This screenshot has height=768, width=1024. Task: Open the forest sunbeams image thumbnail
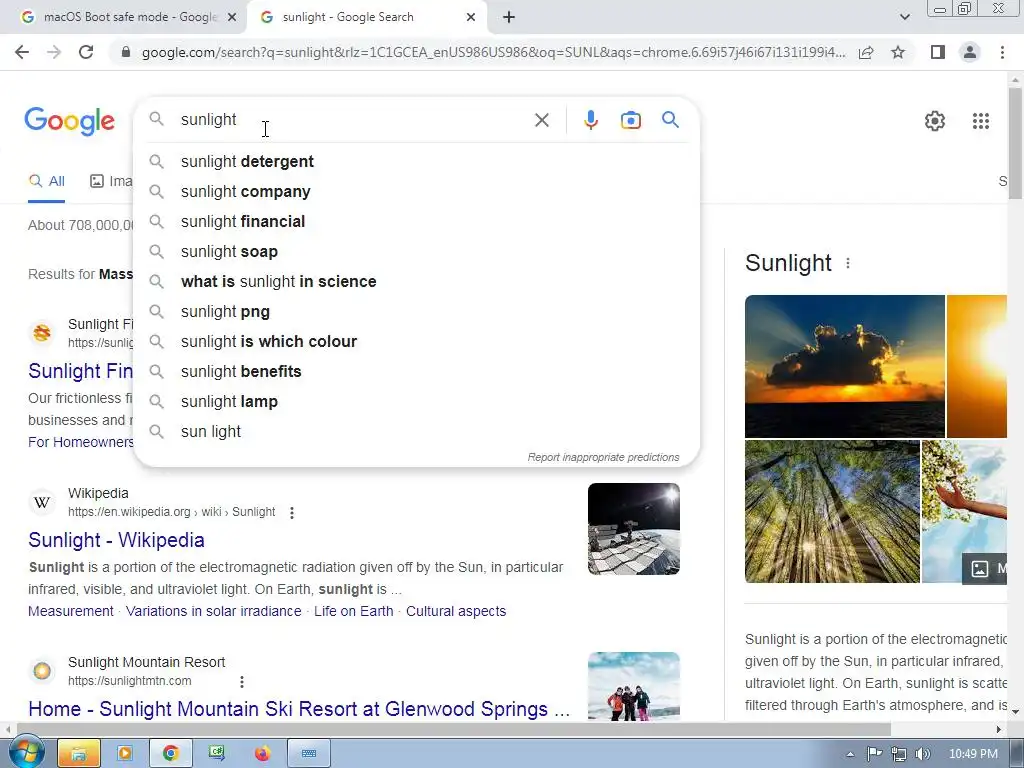pyautogui.click(x=832, y=511)
